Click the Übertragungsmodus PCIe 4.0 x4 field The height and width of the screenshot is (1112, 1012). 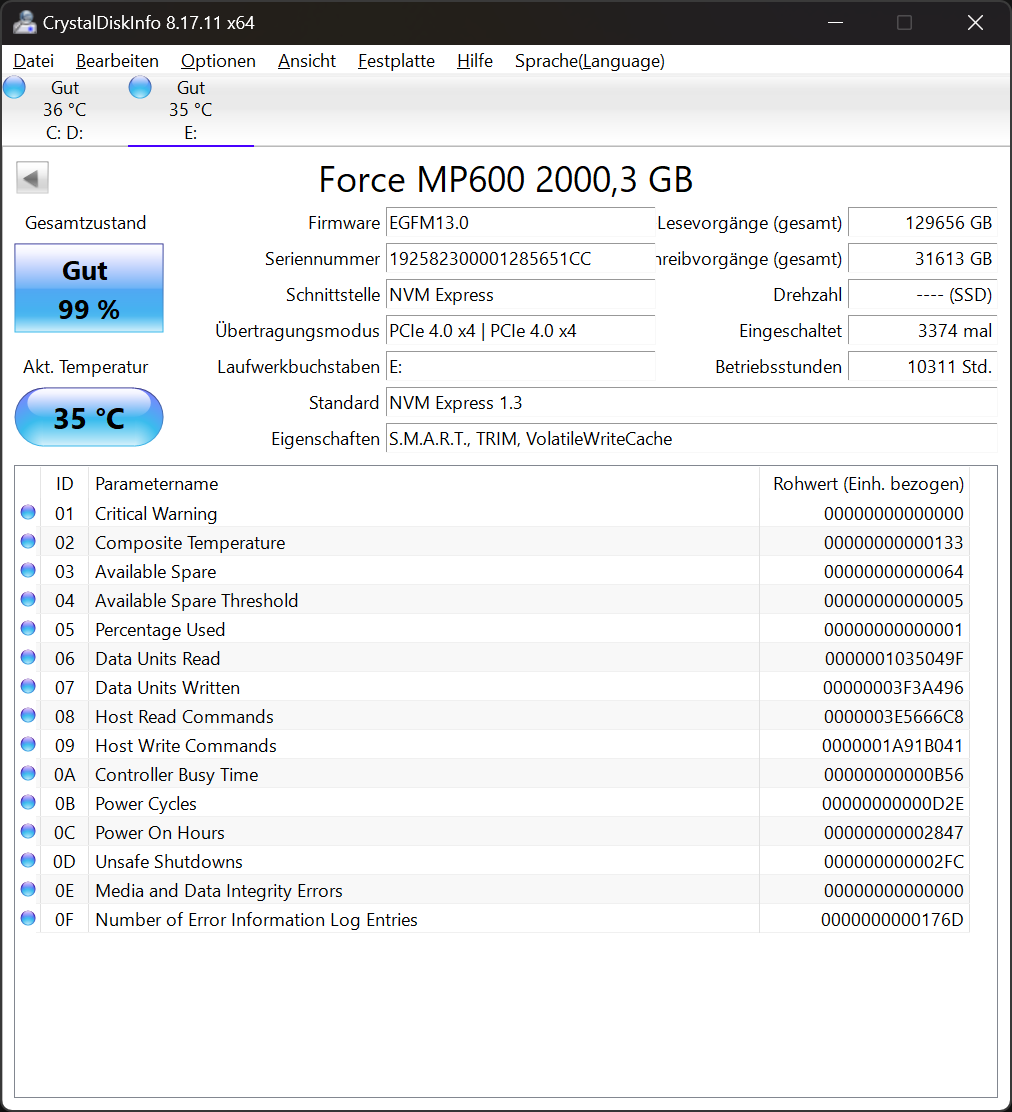(520, 331)
